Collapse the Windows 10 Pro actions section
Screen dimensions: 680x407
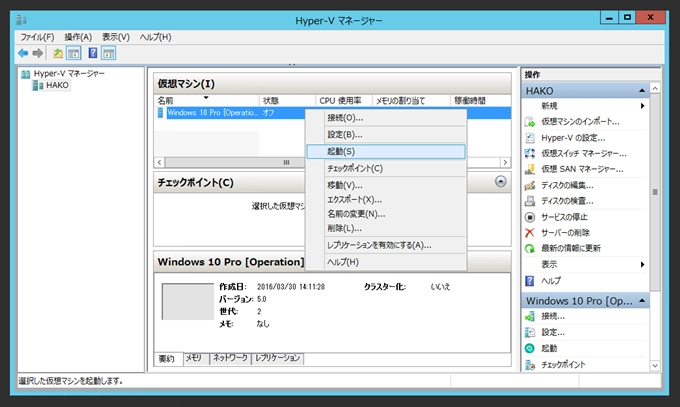(642, 301)
